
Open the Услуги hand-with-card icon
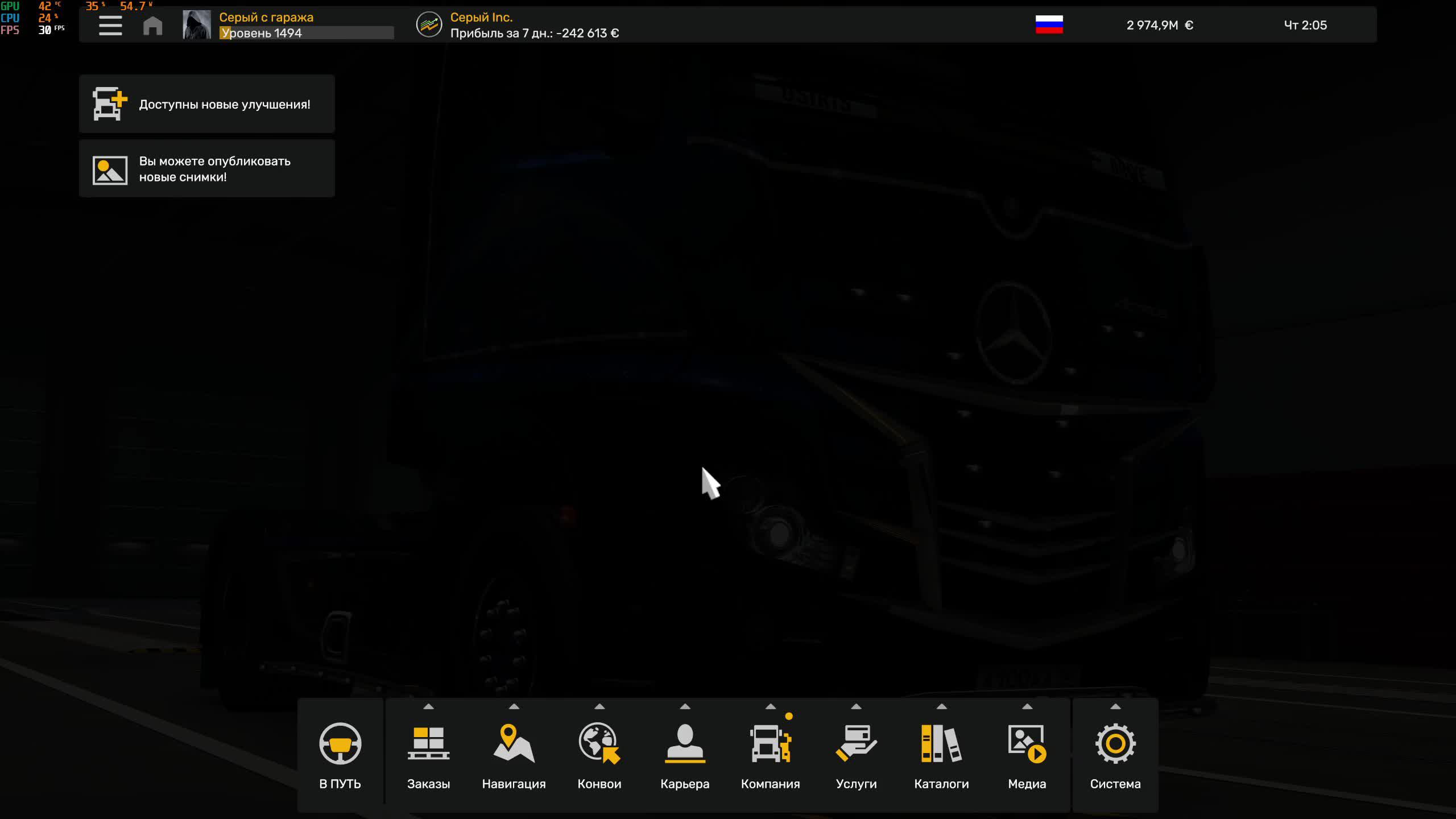[x=856, y=743]
